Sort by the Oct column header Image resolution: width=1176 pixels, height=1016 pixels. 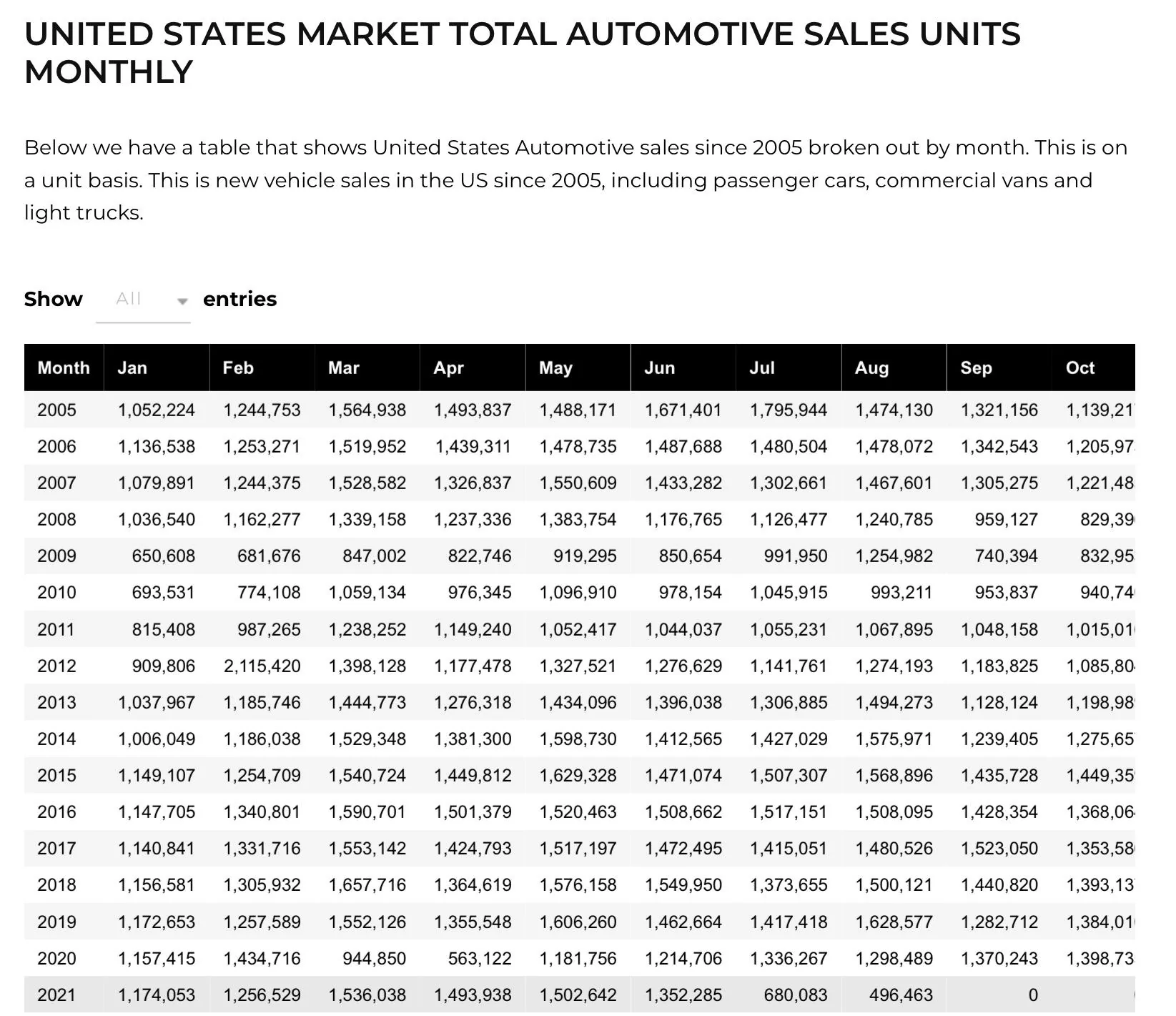(1094, 368)
